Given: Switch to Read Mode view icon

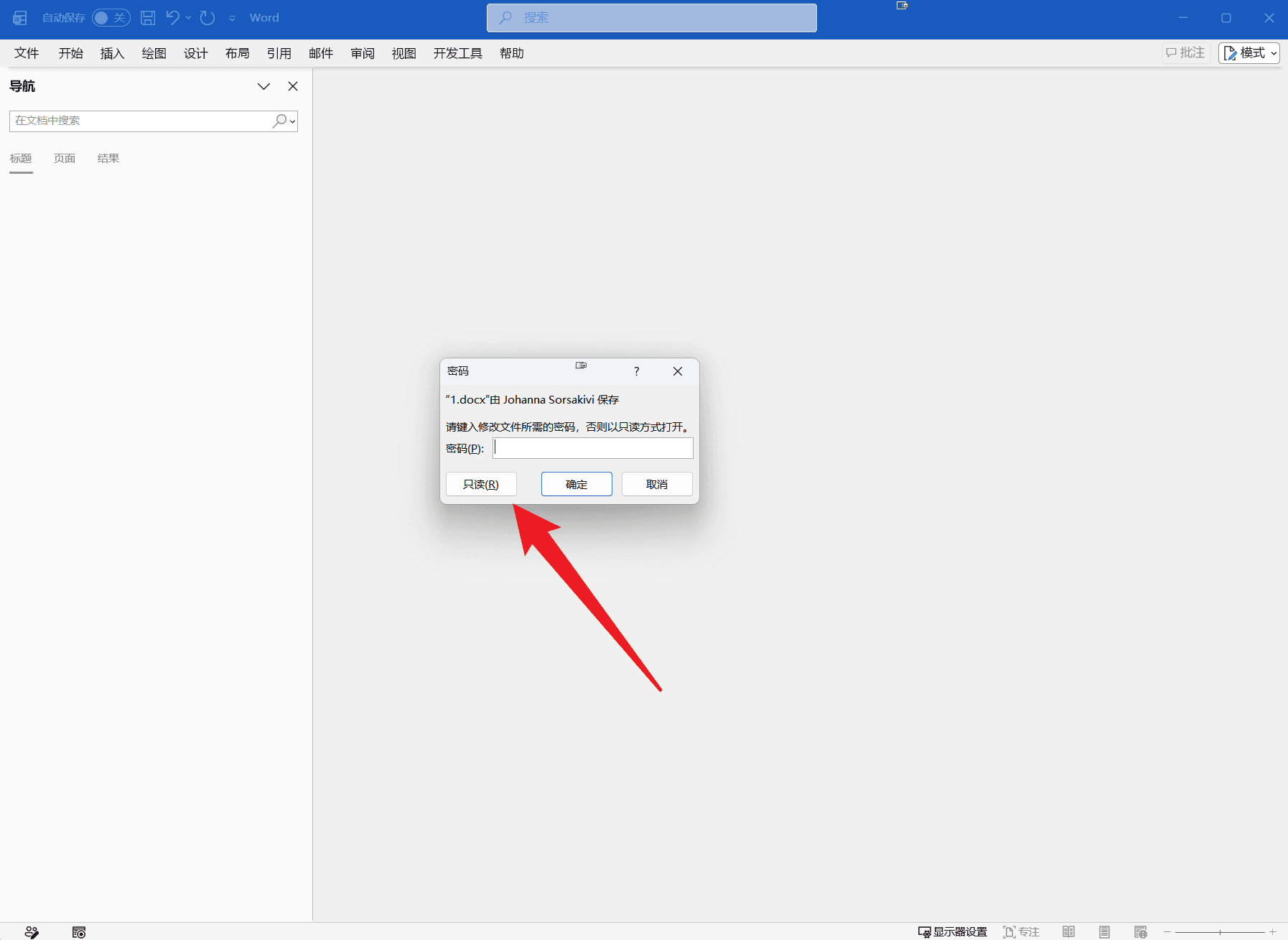Looking at the screenshot, I should click(x=1068, y=932).
